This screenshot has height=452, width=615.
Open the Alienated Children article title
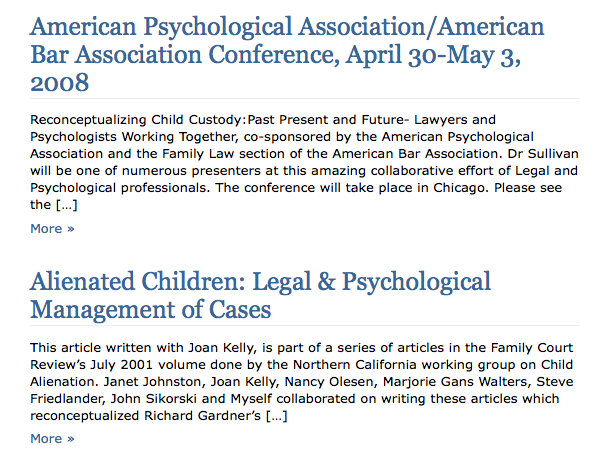260,295
